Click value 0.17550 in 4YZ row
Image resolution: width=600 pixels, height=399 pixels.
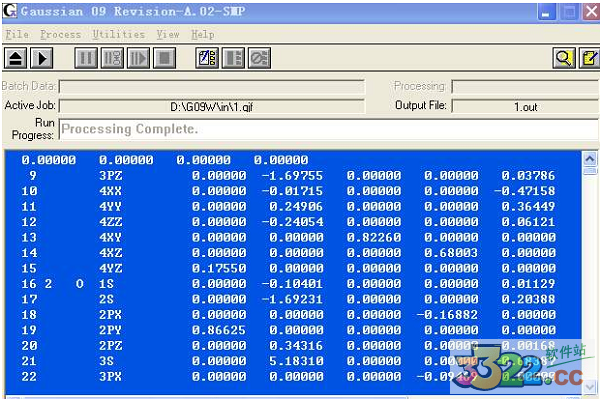click(219, 268)
